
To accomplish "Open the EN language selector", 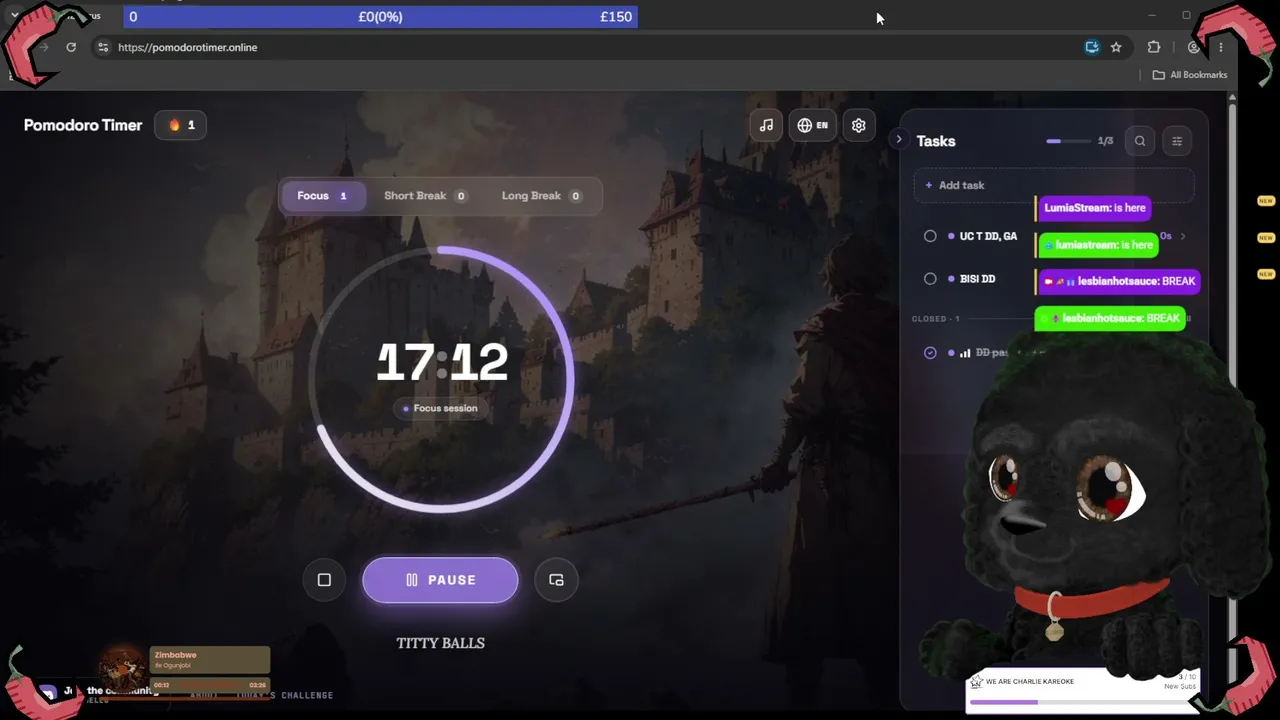I will (812, 125).
